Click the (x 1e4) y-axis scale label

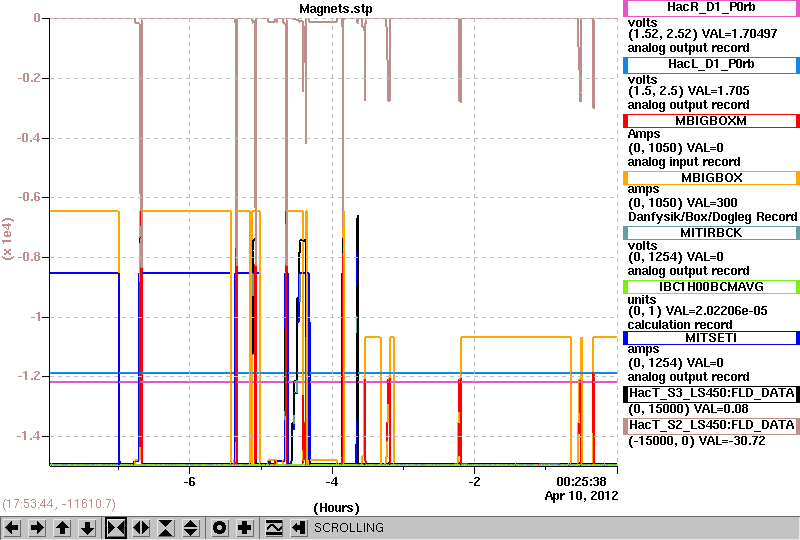tap(8, 239)
